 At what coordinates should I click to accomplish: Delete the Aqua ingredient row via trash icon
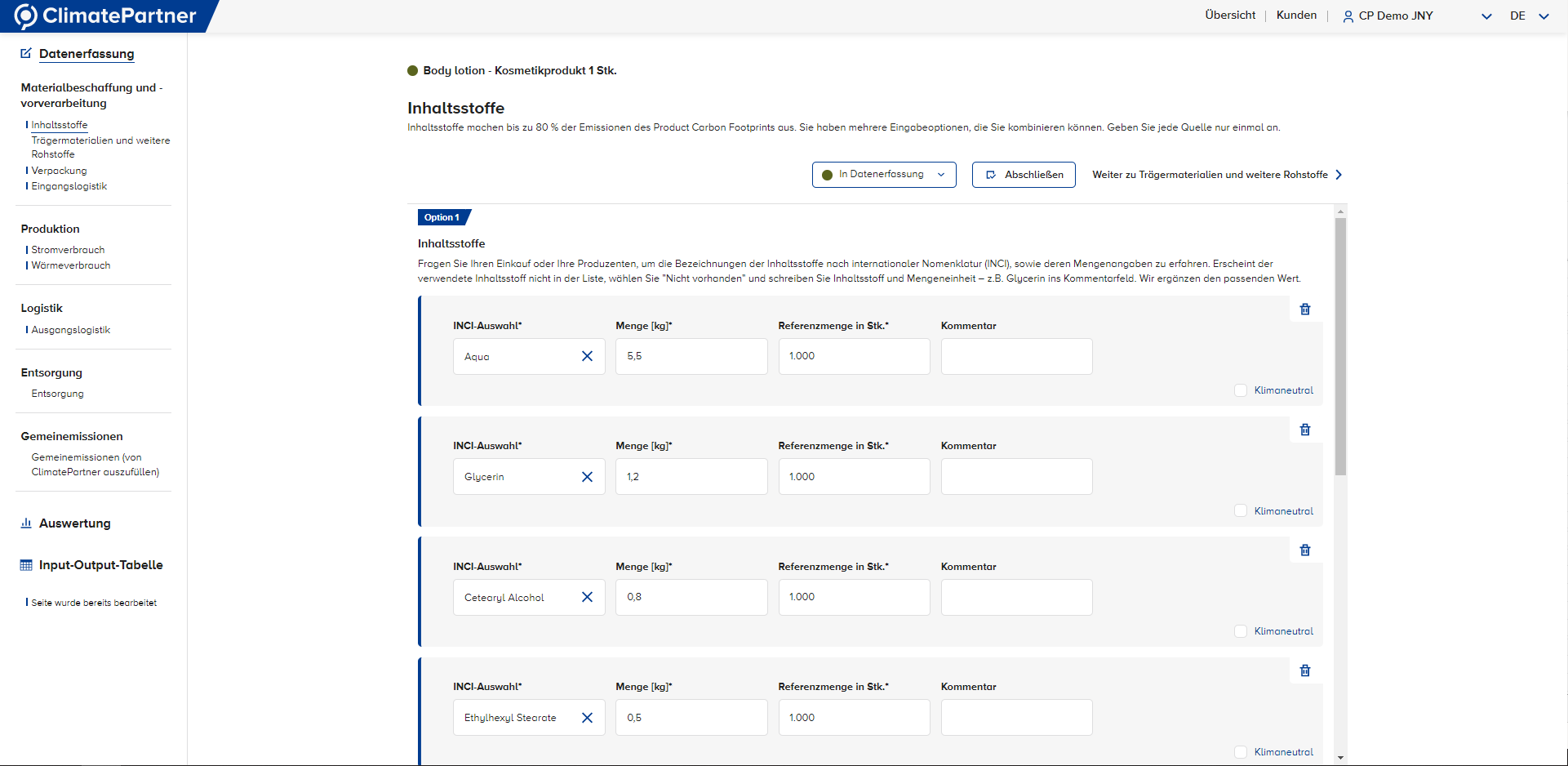(1304, 310)
